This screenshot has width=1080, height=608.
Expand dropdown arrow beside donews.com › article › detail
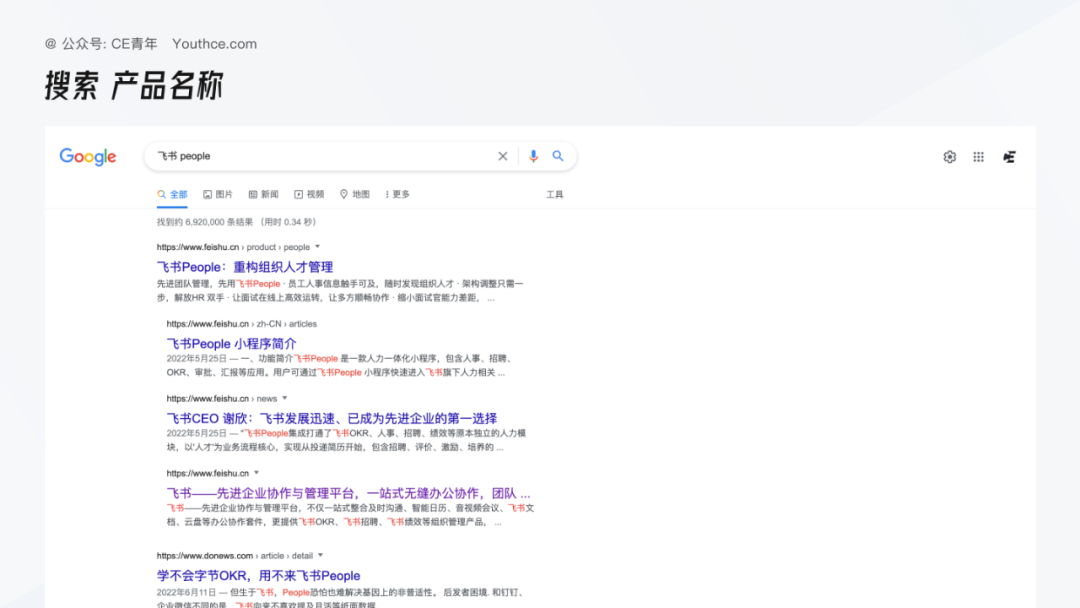point(320,555)
